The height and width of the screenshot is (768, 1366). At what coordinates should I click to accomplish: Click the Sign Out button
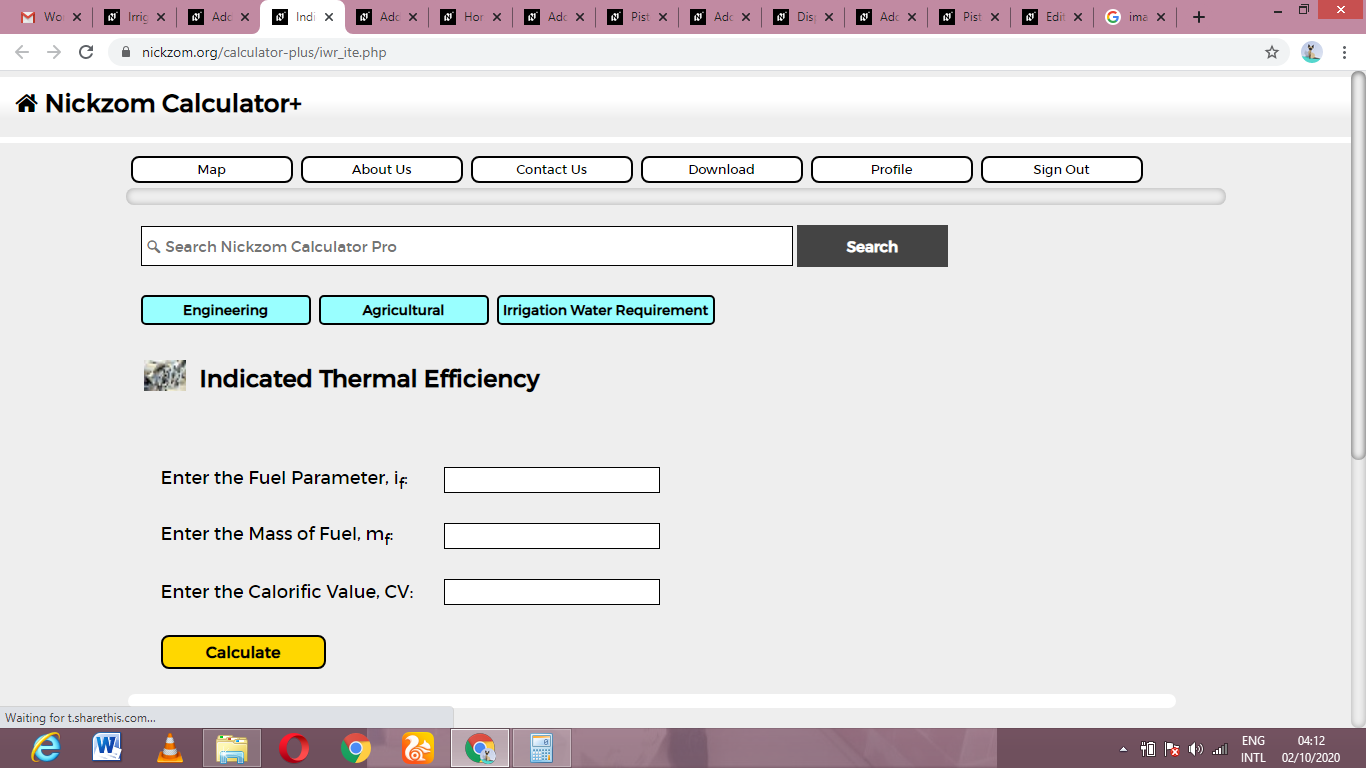tap(1062, 169)
